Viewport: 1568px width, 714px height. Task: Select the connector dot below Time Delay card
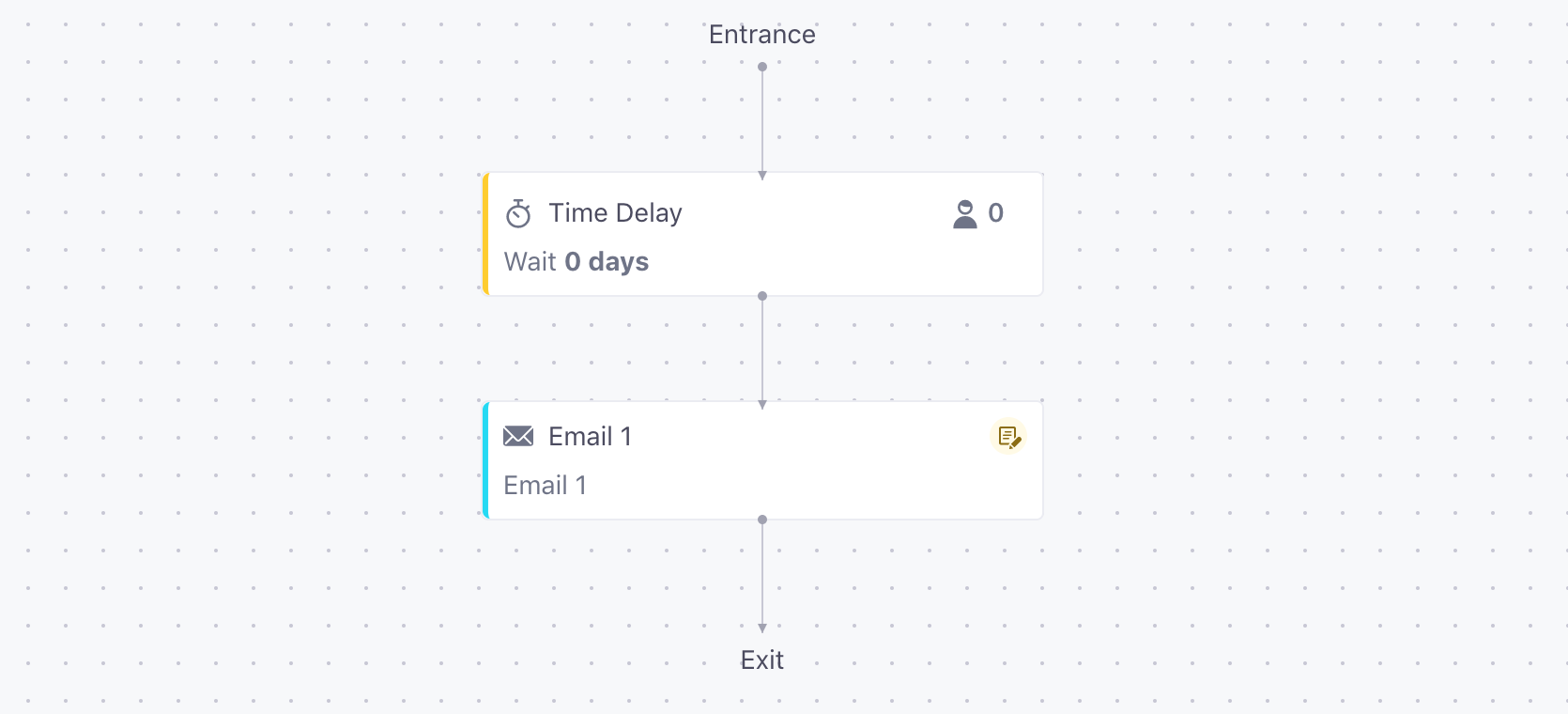pos(762,296)
